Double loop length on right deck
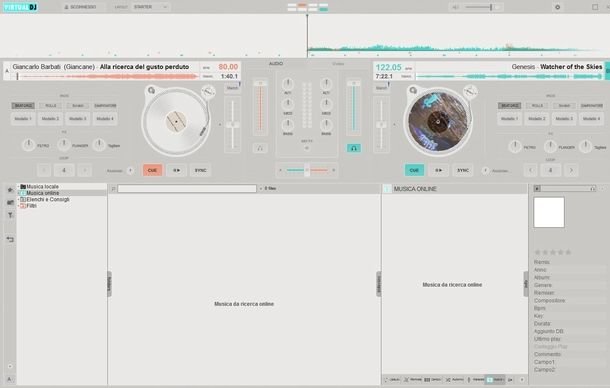Image resolution: width=610 pixels, height=388 pixels. [571, 170]
